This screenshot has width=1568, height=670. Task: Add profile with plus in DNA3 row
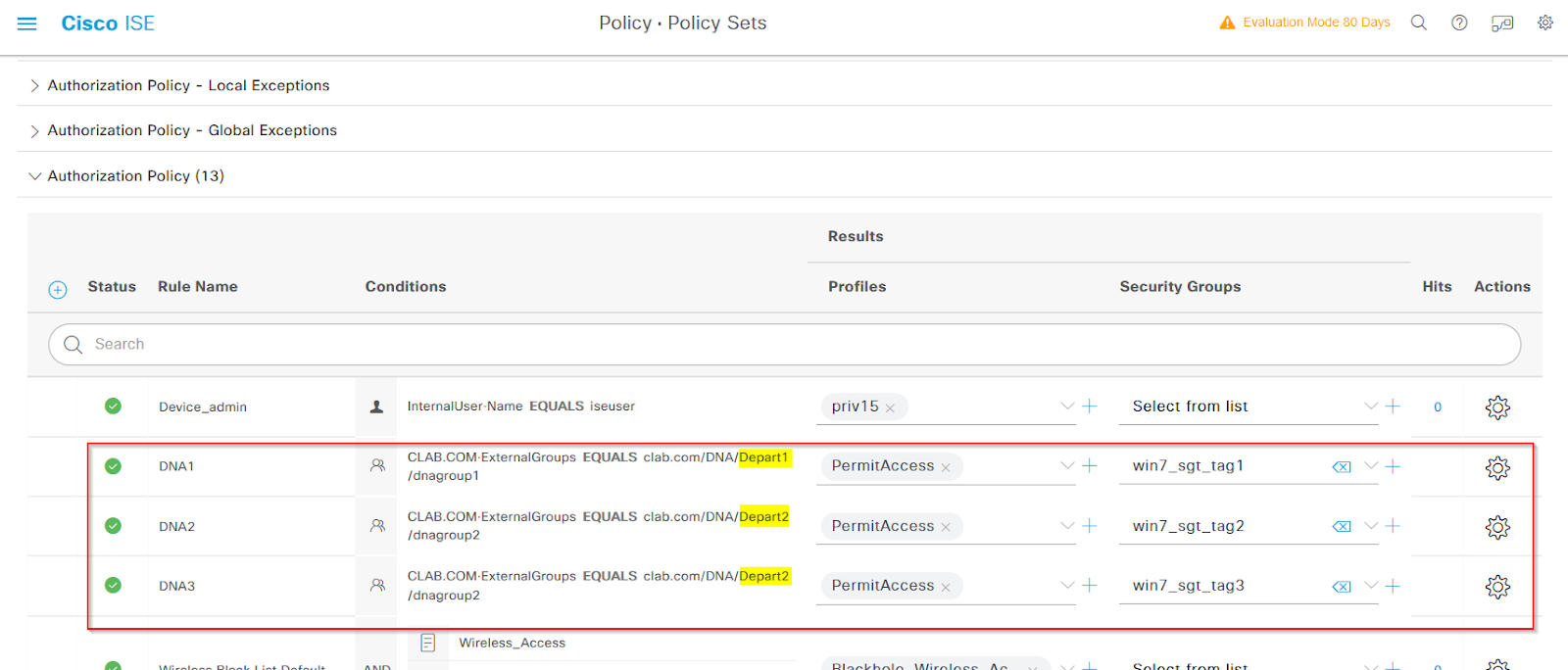(x=1089, y=585)
